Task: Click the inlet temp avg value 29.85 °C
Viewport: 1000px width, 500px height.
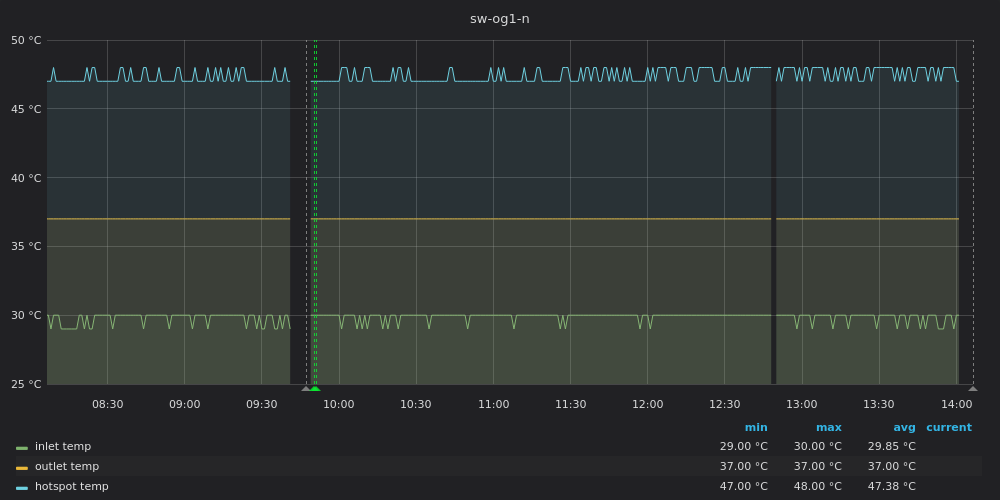Action: point(891,447)
